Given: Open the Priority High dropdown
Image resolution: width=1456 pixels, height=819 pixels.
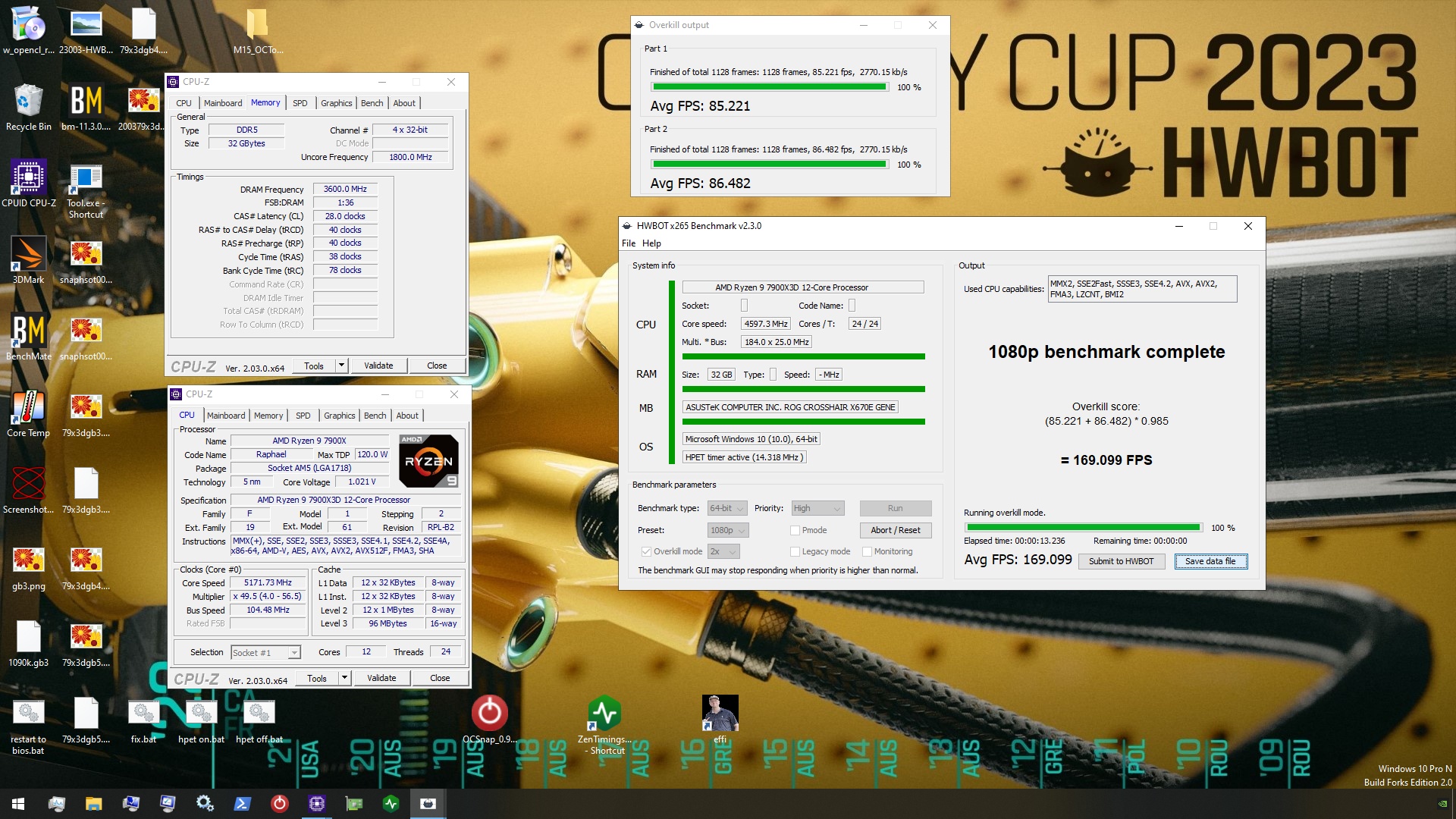Looking at the screenshot, I should click(817, 508).
